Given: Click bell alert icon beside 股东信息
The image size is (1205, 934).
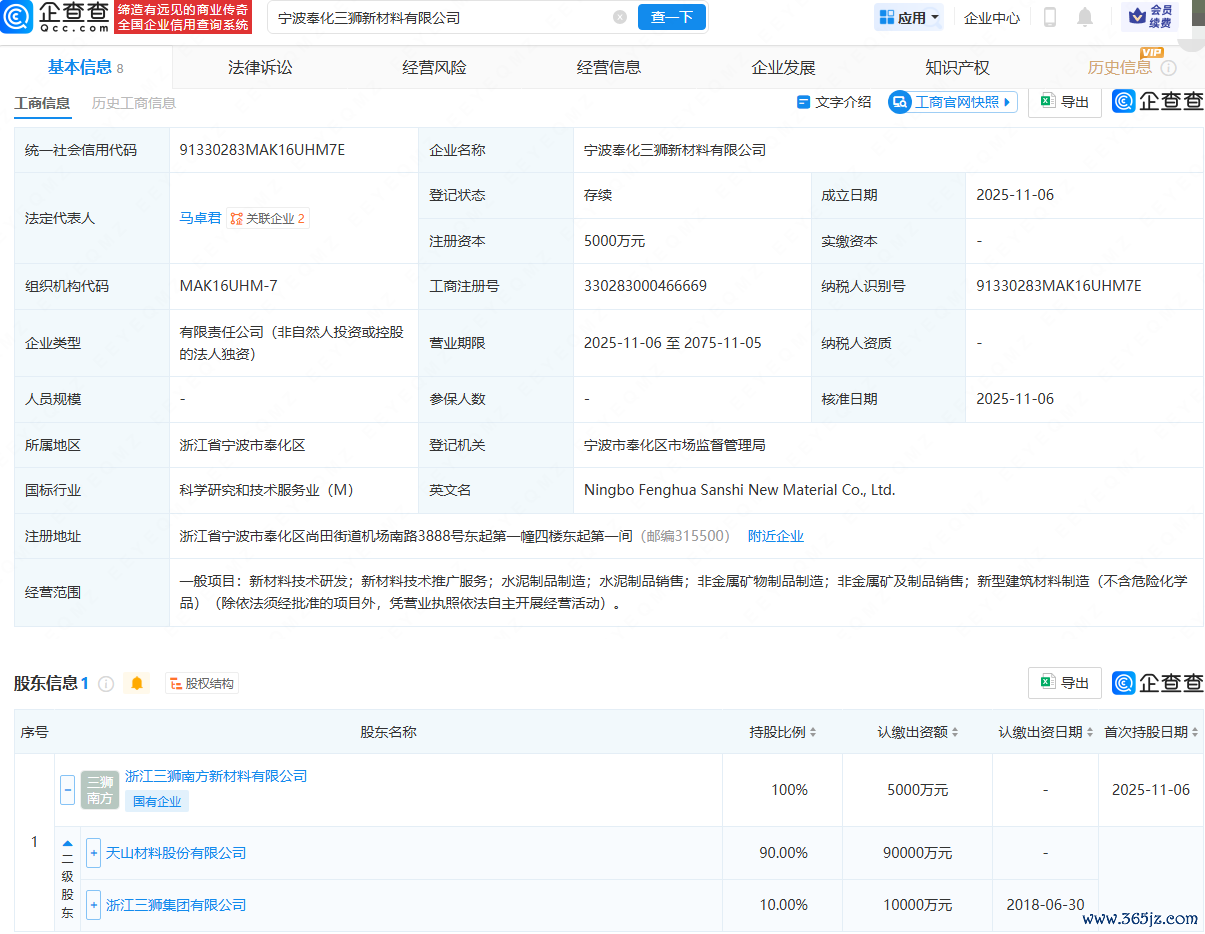Looking at the screenshot, I should point(137,684).
